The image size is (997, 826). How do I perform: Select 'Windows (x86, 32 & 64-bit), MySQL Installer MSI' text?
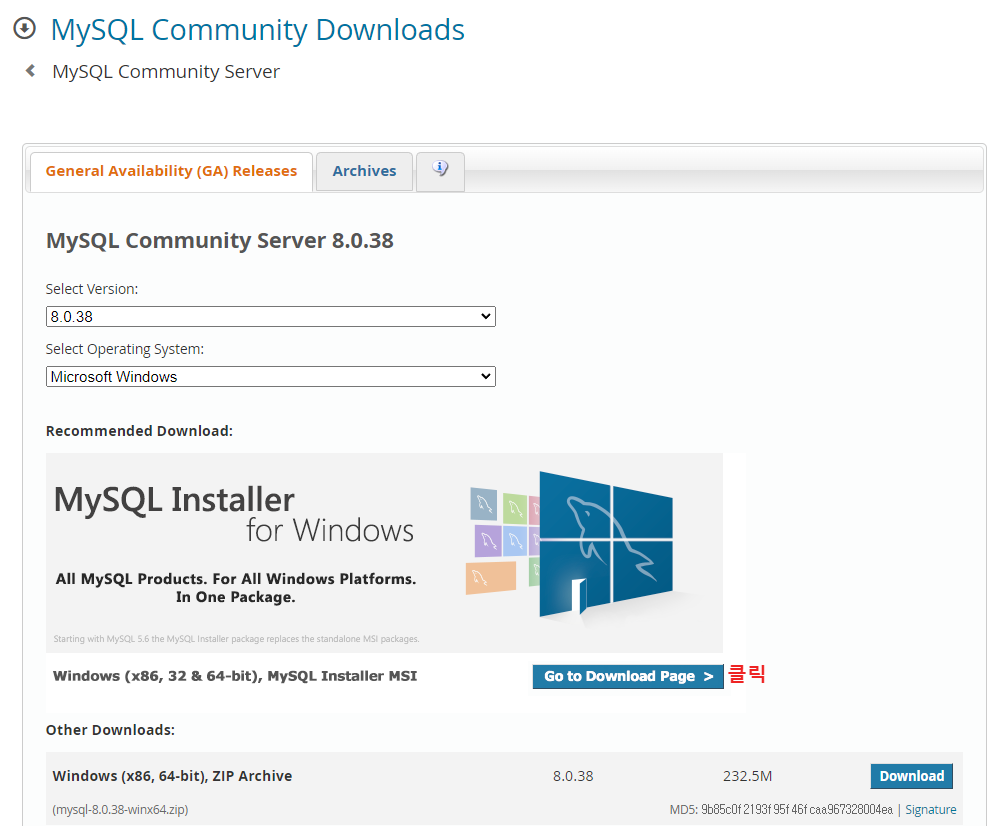(x=235, y=676)
